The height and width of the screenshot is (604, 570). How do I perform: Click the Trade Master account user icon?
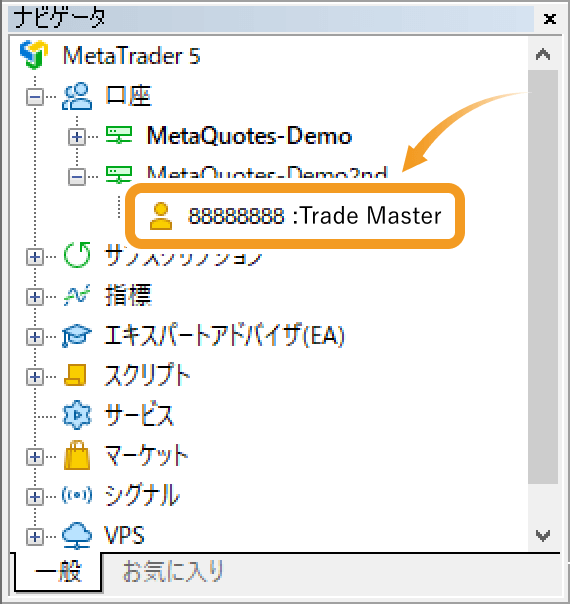coord(161,216)
